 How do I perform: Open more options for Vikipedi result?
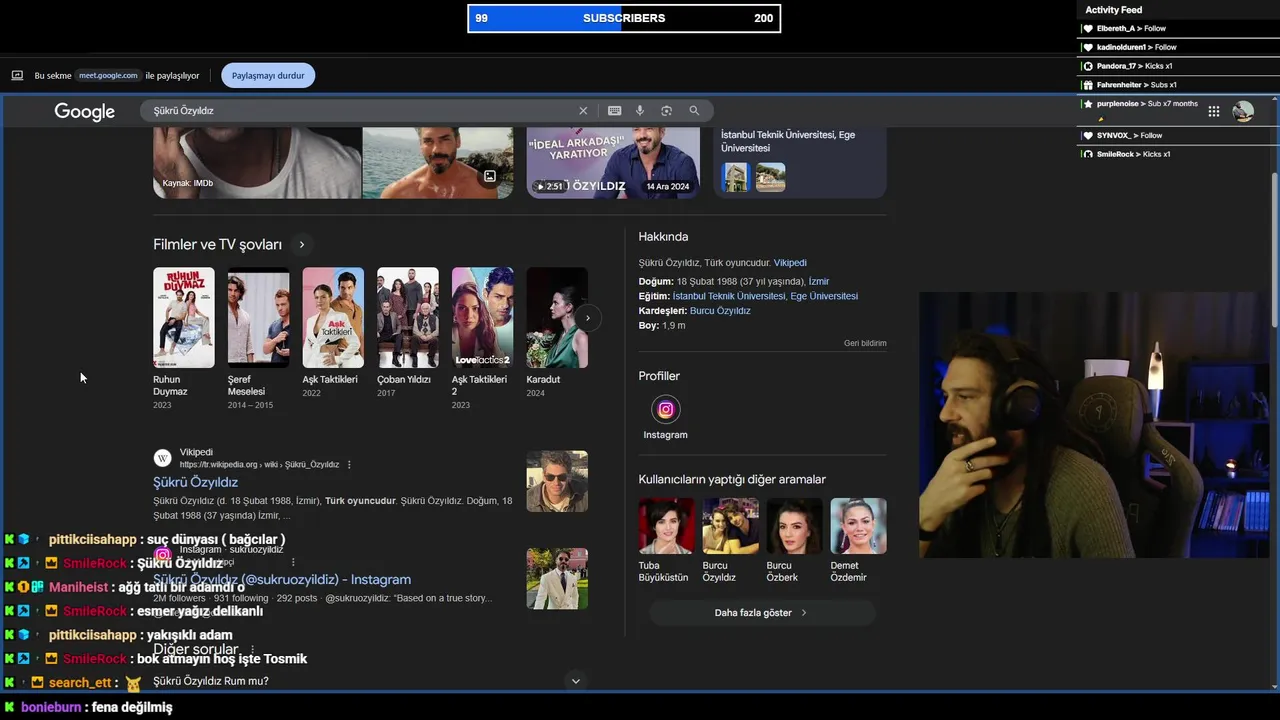(x=349, y=465)
